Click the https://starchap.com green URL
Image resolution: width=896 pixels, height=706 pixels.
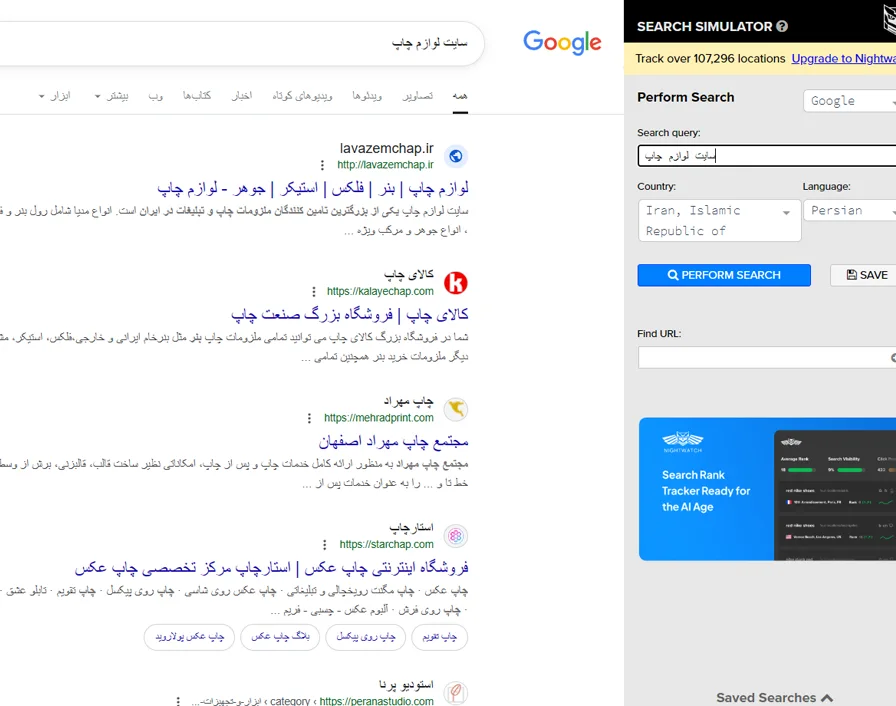386,545
